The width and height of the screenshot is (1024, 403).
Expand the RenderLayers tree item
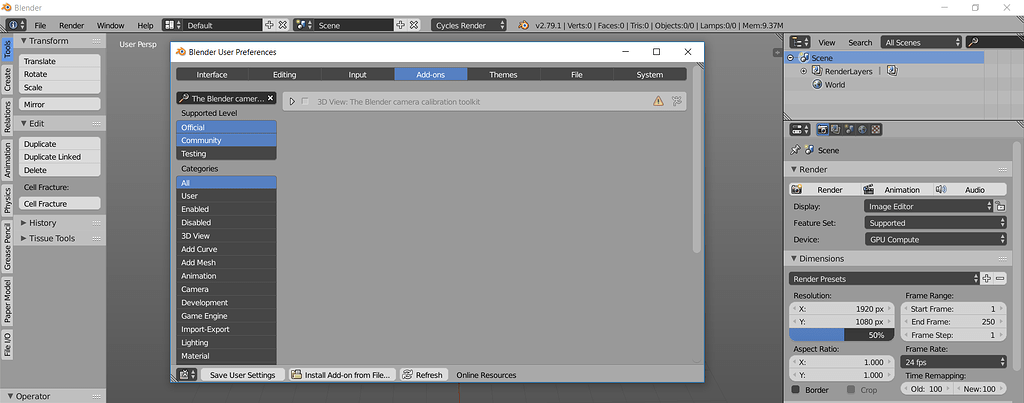click(x=803, y=71)
